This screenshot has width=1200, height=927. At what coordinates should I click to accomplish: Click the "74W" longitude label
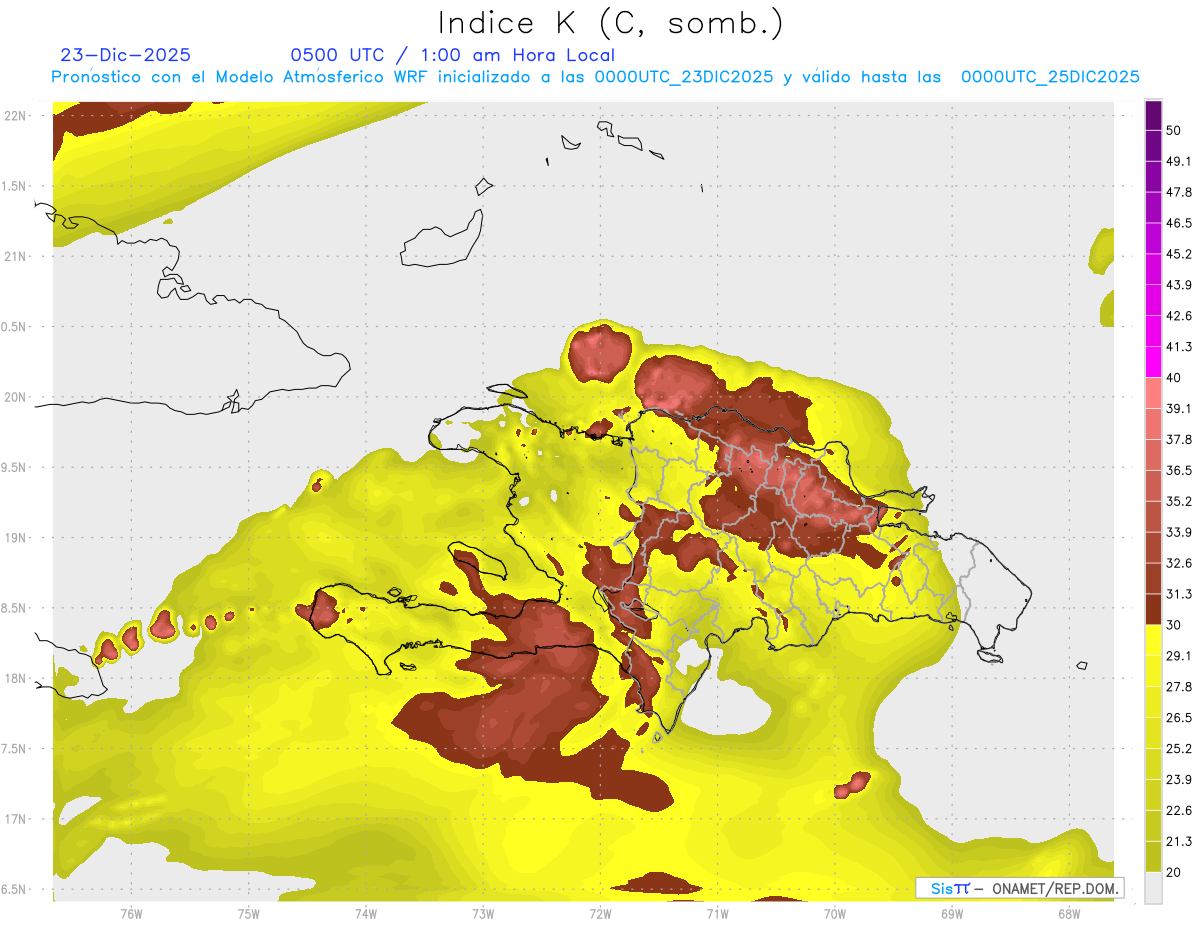tap(365, 913)
